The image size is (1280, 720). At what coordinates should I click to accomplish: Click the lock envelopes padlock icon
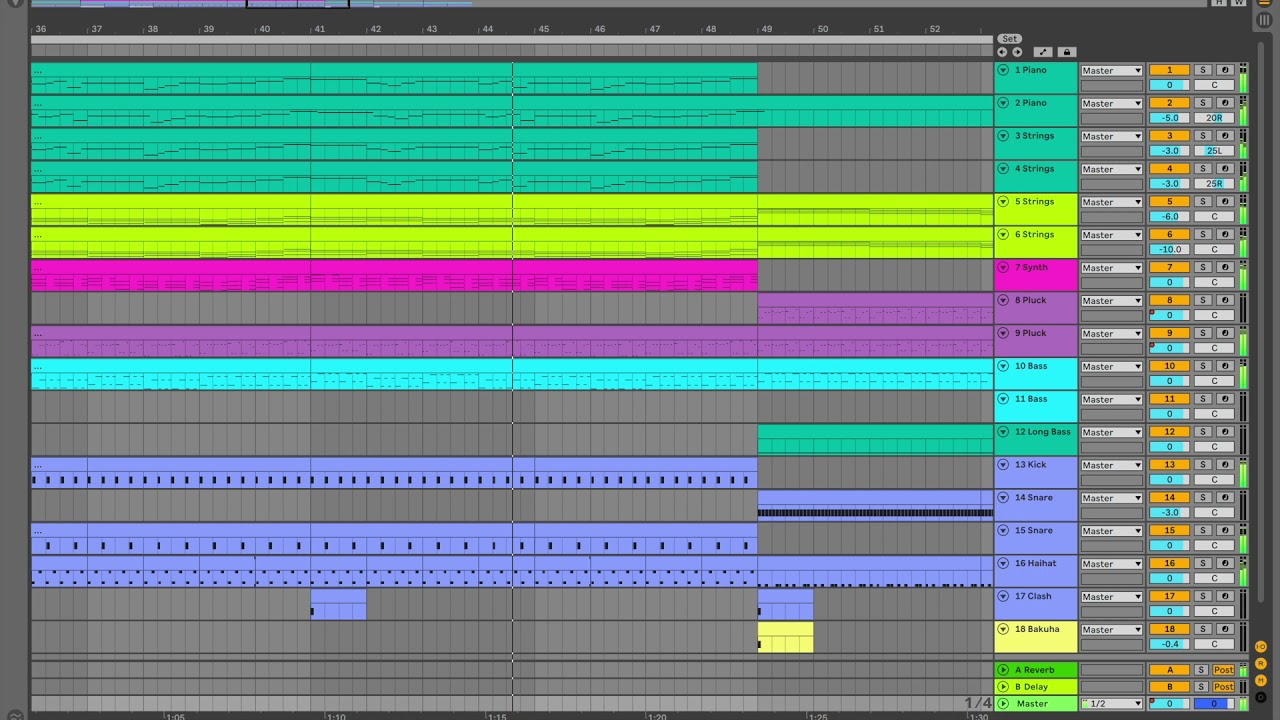coord(1066,52)
